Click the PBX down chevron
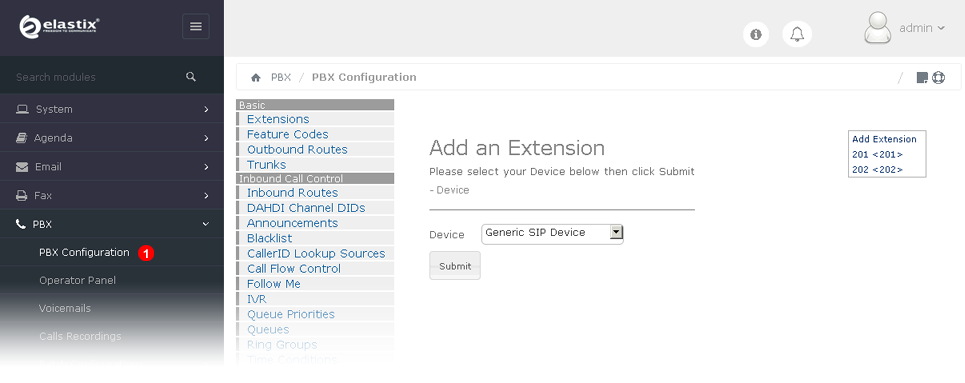Image resolution: width=965 pixels, height=383 pixels. (206, 225)
